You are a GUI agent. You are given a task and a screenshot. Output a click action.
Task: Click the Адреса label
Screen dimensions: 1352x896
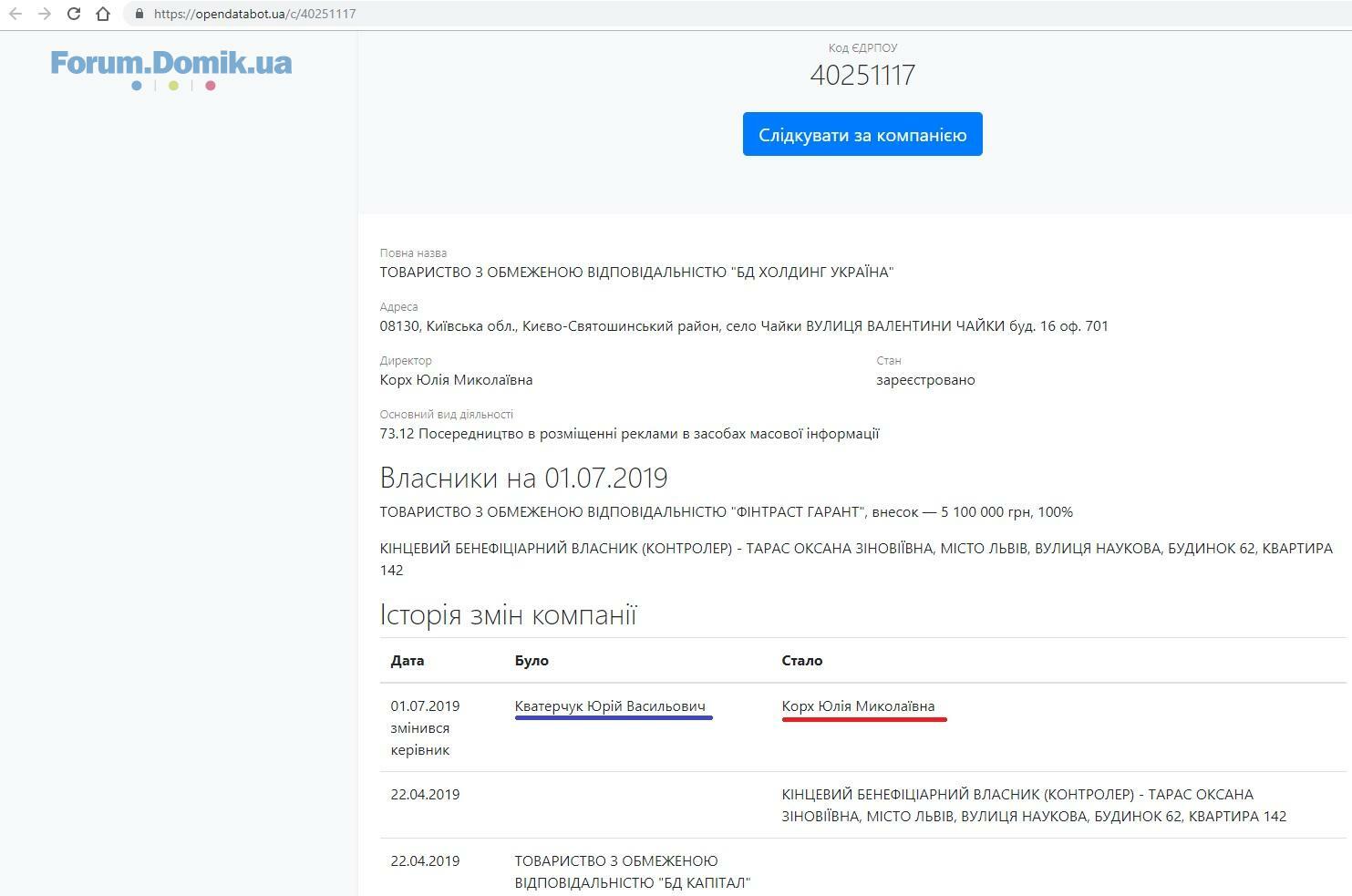pyautogui.click(x=398, y=306)
